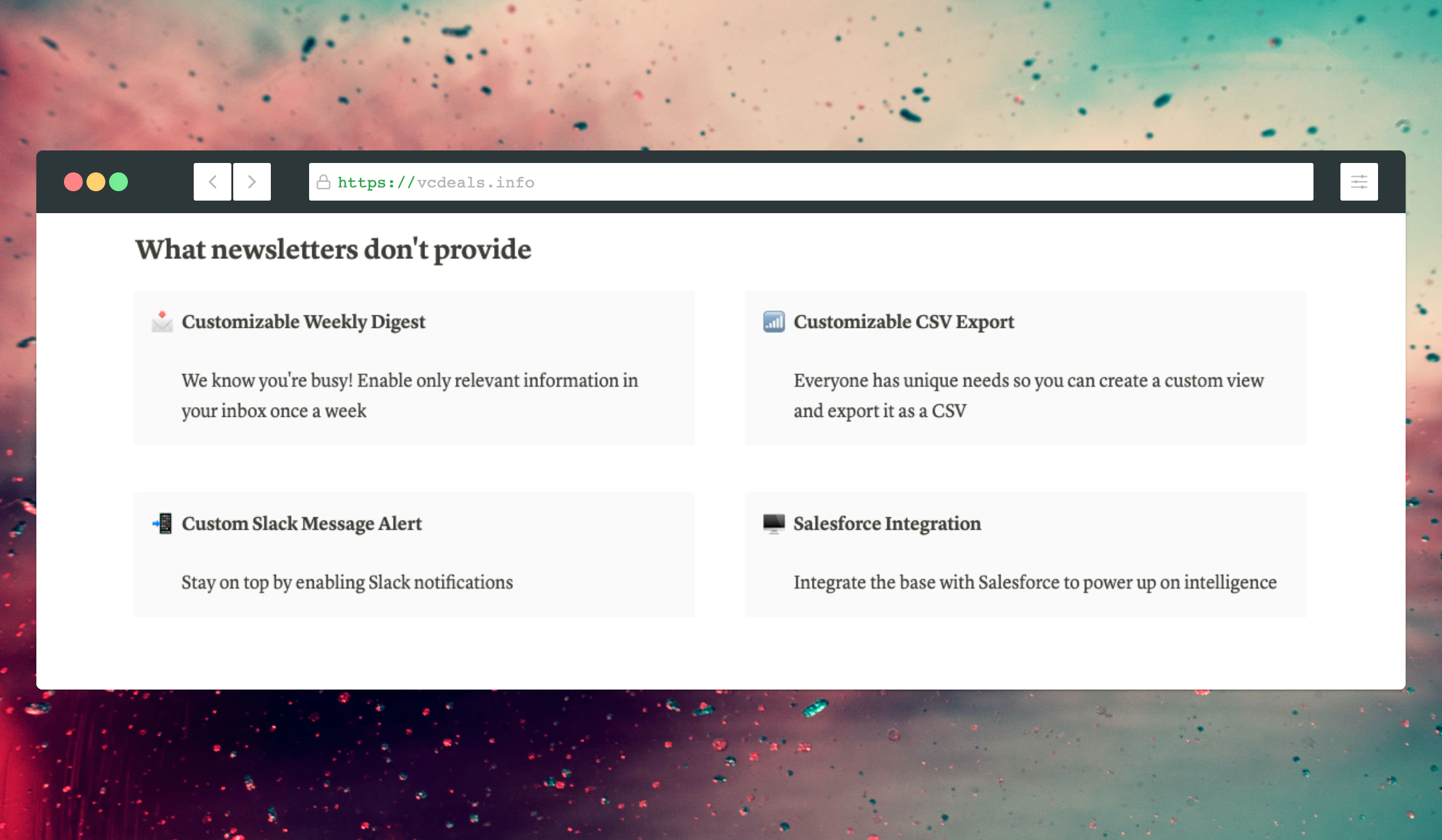Click the 'We know you're busy' description text

409,396
